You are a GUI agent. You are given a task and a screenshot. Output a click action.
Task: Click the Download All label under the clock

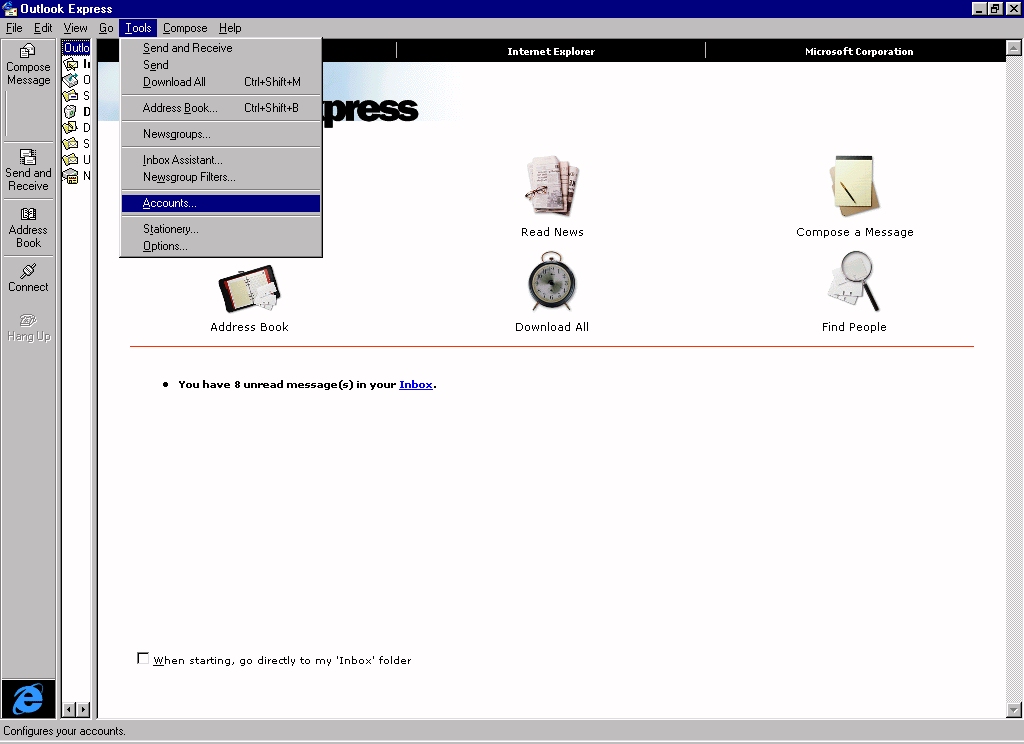click(552, 327)
